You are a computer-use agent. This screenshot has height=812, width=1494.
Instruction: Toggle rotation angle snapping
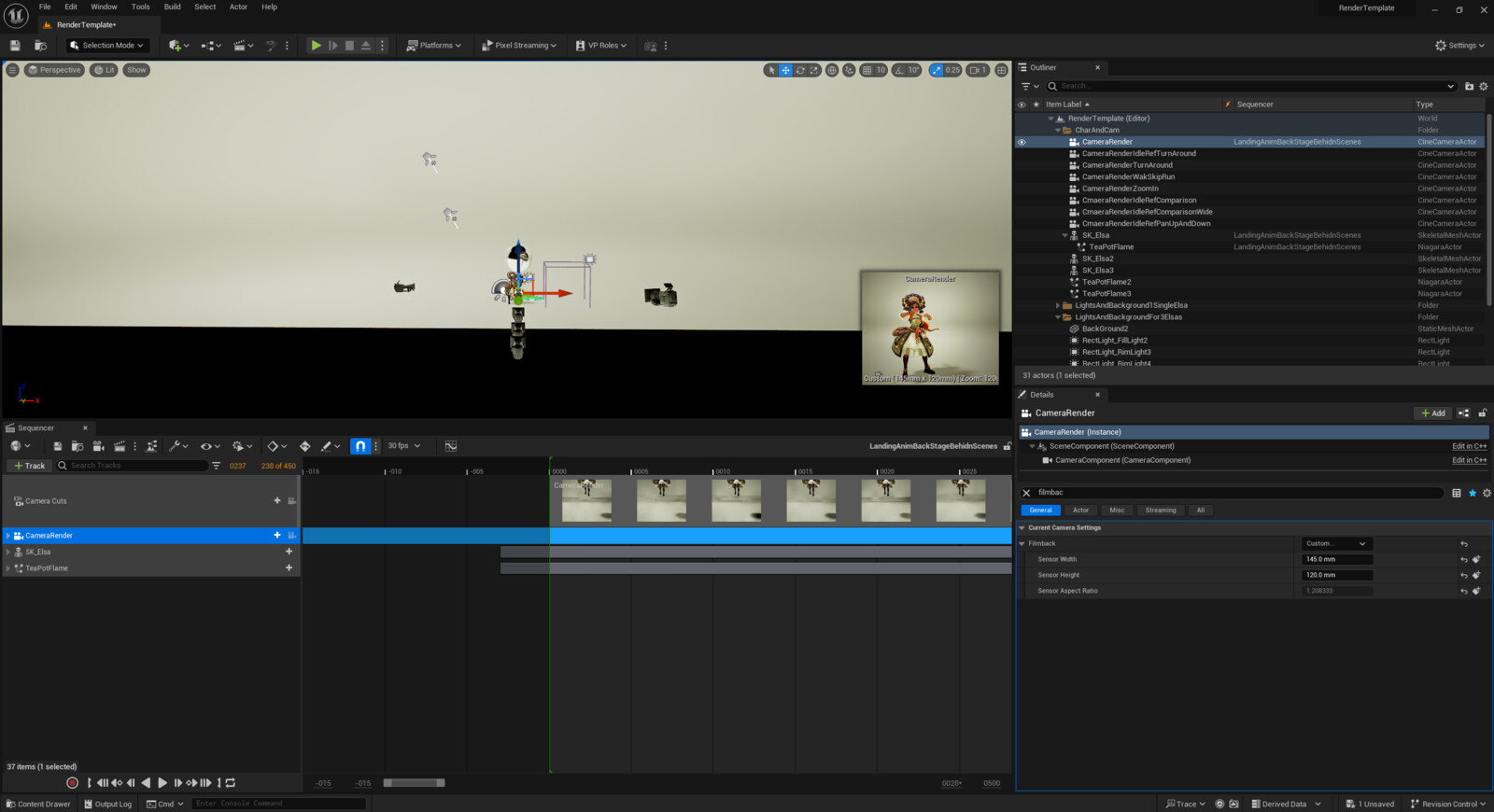coord(899,70)
